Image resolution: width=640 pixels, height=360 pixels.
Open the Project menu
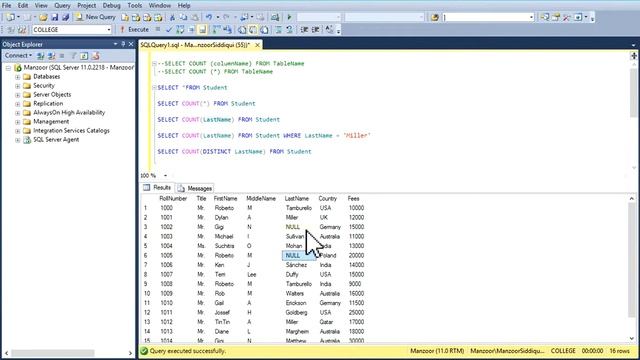click(87, 5)
